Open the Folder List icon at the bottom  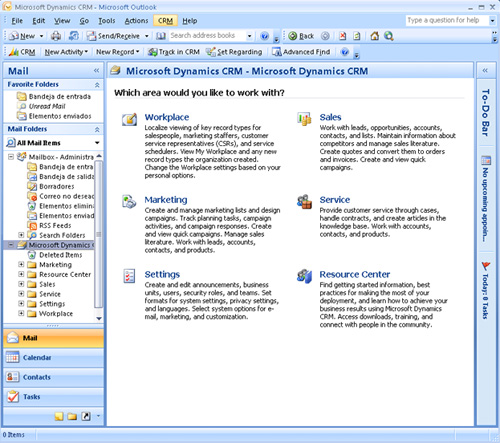[72, 416]
